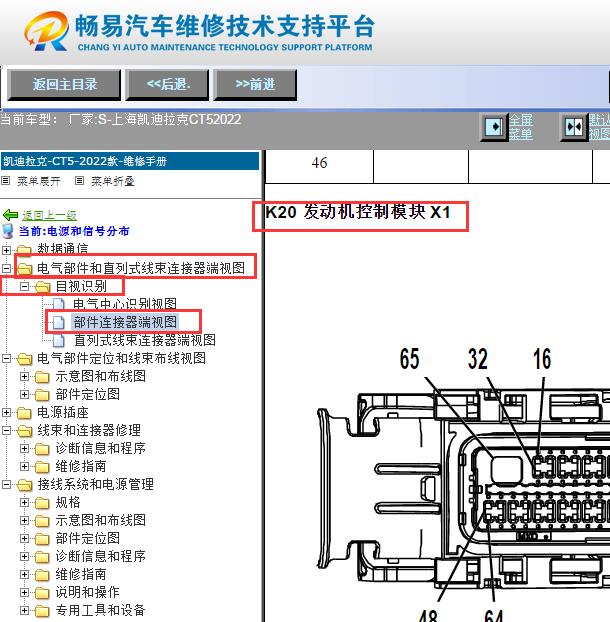610x622 pixels.
Task: Select the 数据通信 tree item
Action: coord(63,249)
